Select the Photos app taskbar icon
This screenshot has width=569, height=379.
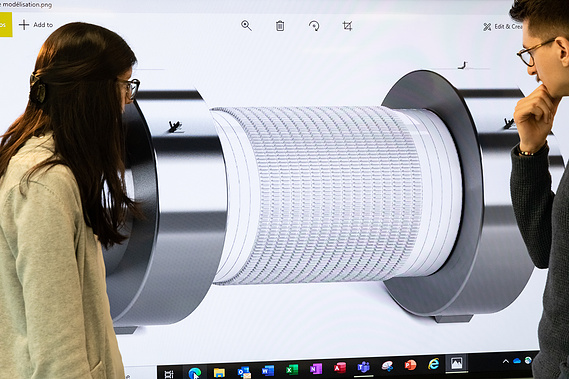(456, 363)
